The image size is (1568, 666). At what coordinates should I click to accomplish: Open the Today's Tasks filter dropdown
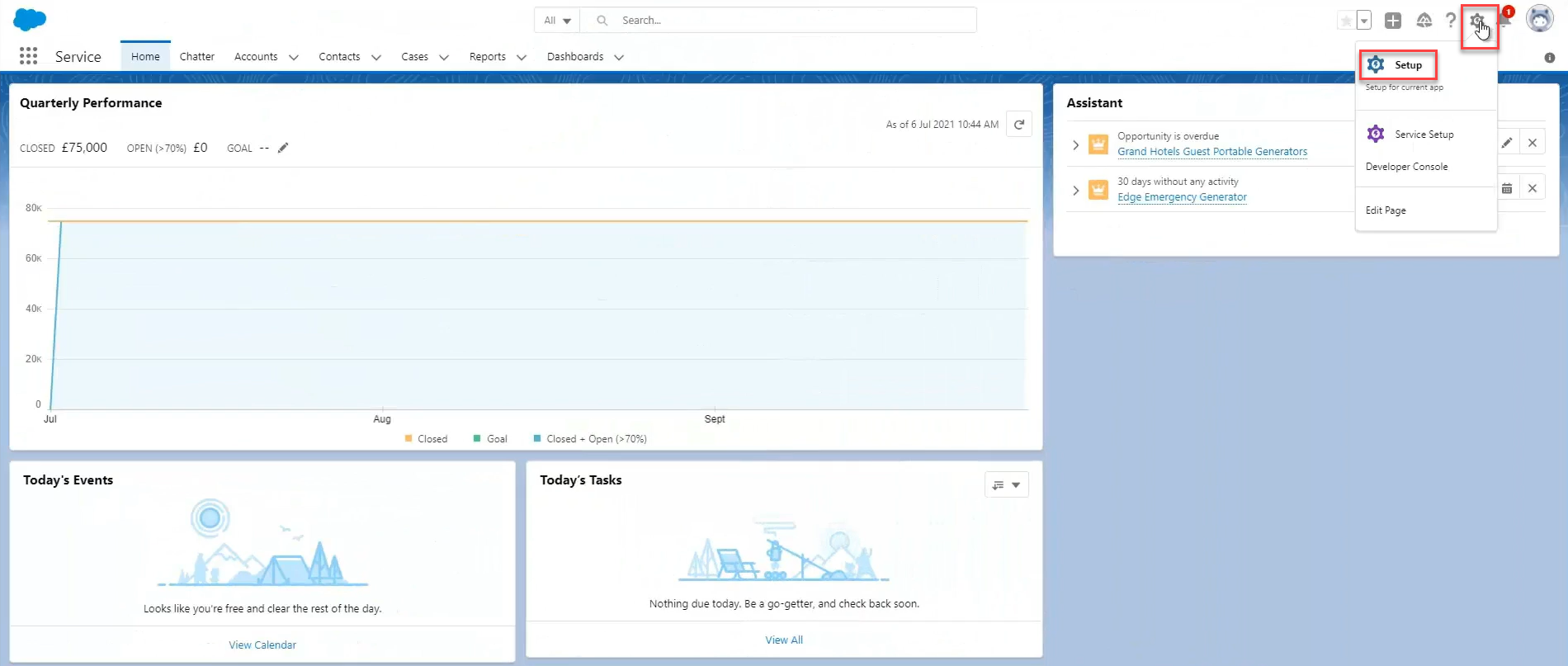click(x=1007, y=484)
